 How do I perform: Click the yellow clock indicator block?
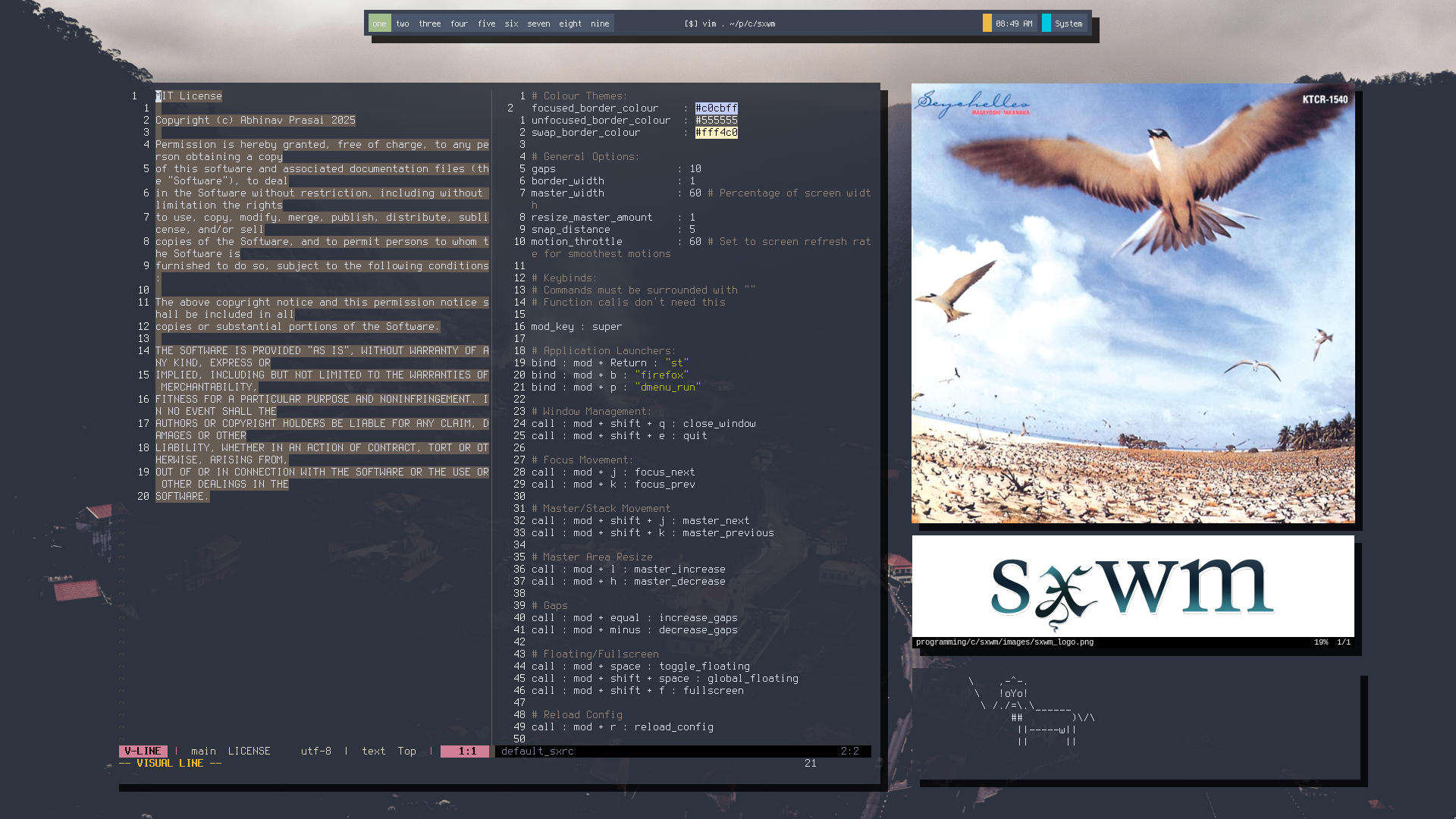point(987,24)
